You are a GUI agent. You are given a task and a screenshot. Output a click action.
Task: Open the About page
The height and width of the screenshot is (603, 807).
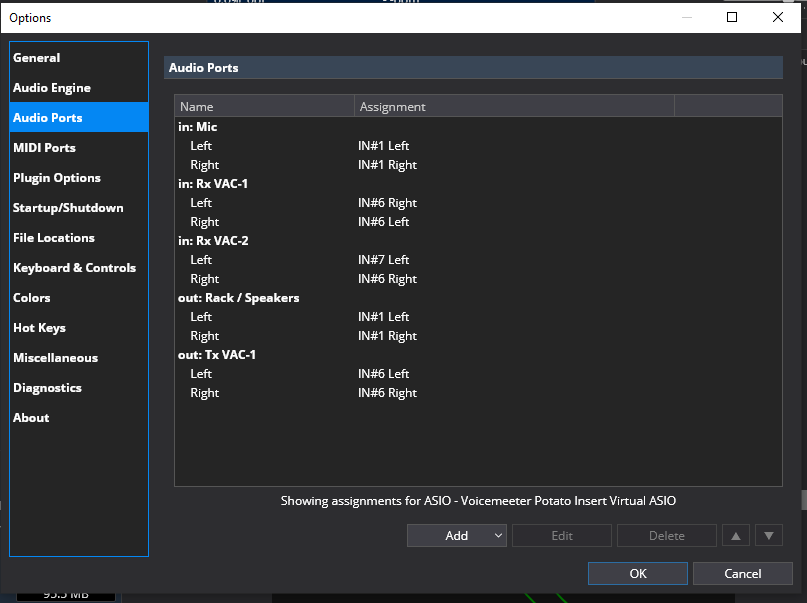click(79, 418)
